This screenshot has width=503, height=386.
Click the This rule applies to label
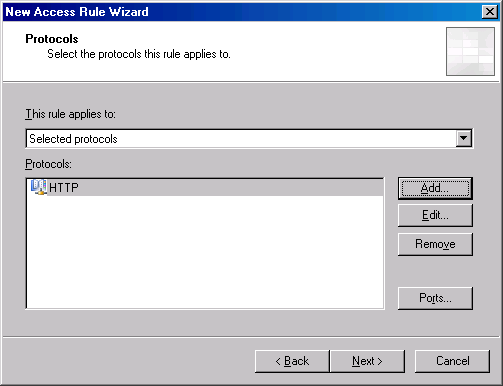[x=70, y=114]
